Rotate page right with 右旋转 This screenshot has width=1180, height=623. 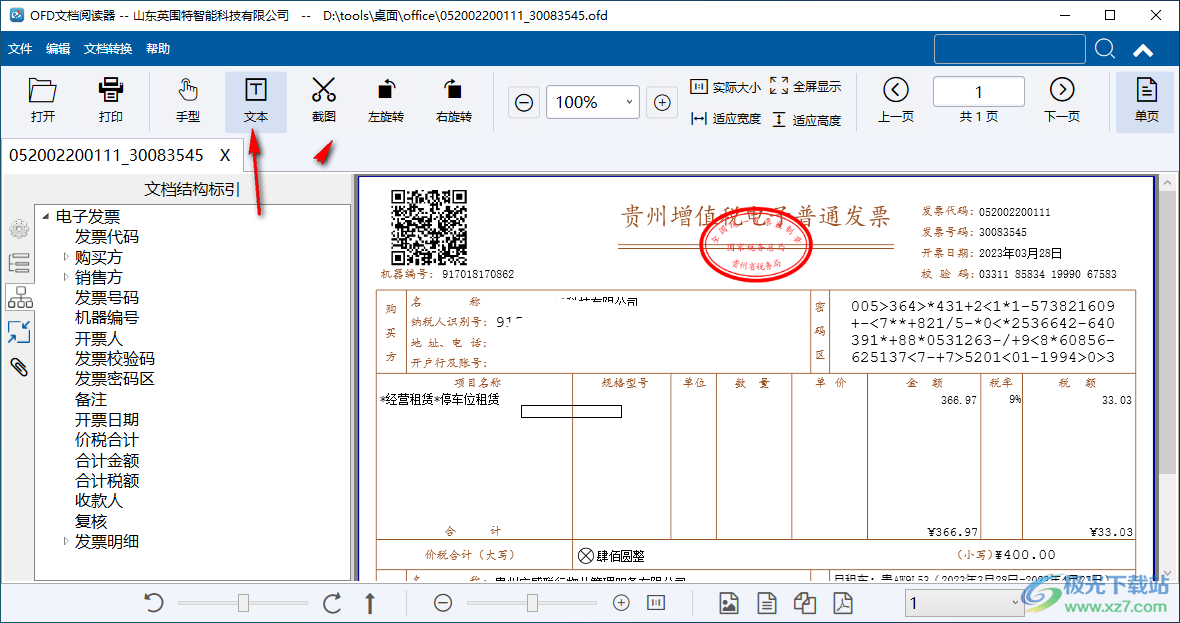454,102
